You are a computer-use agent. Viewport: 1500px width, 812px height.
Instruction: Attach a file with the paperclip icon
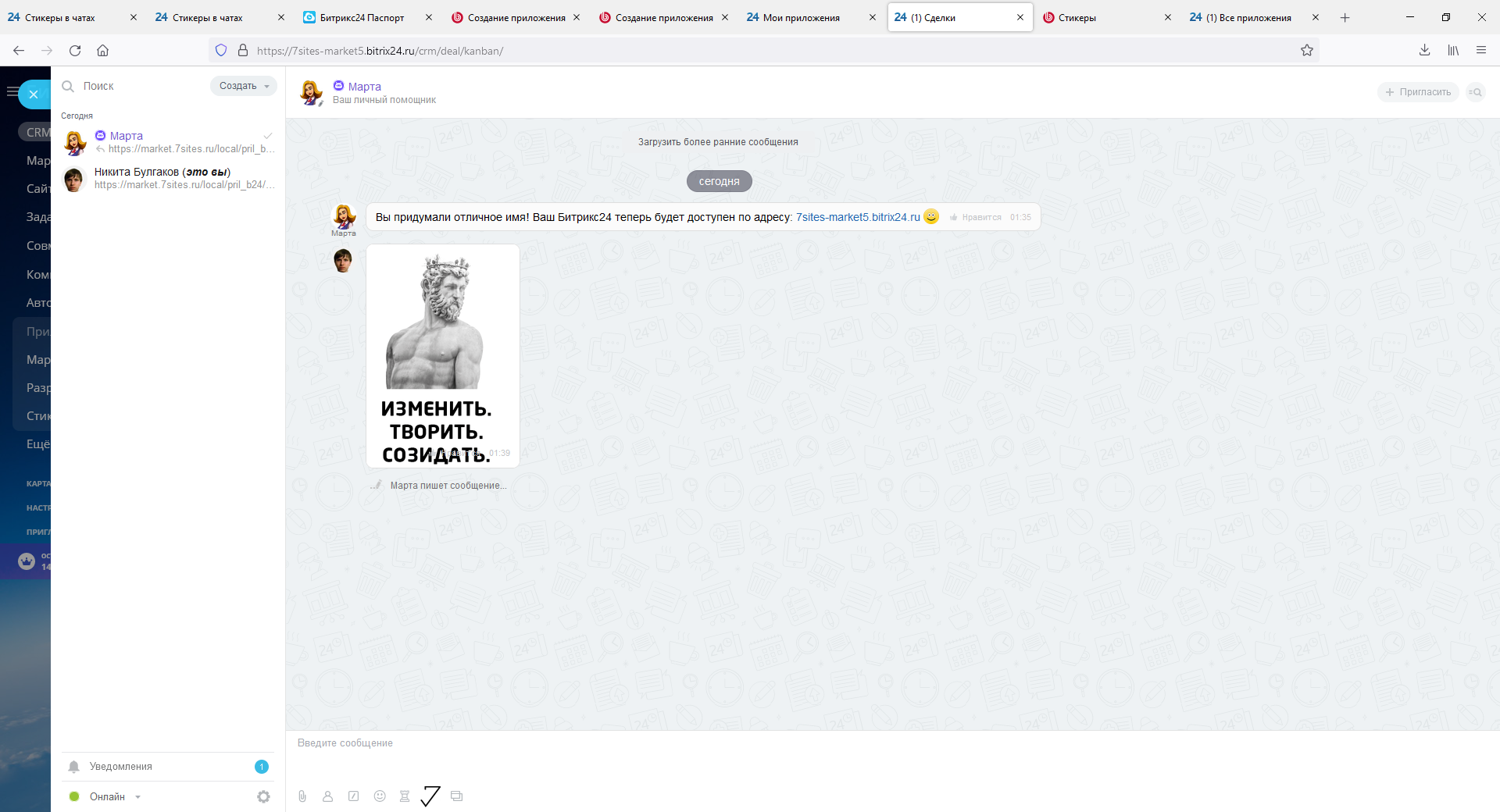[x=302, y=796]
